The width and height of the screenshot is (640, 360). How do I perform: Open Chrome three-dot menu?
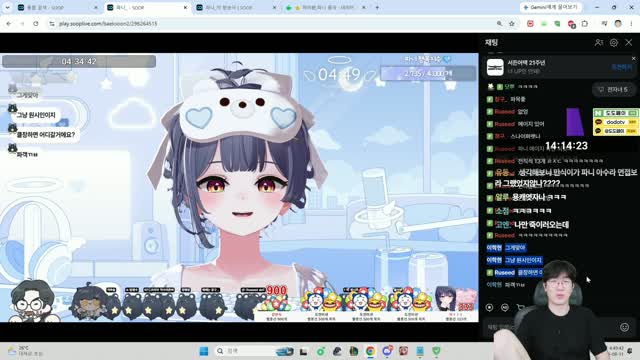631,24
